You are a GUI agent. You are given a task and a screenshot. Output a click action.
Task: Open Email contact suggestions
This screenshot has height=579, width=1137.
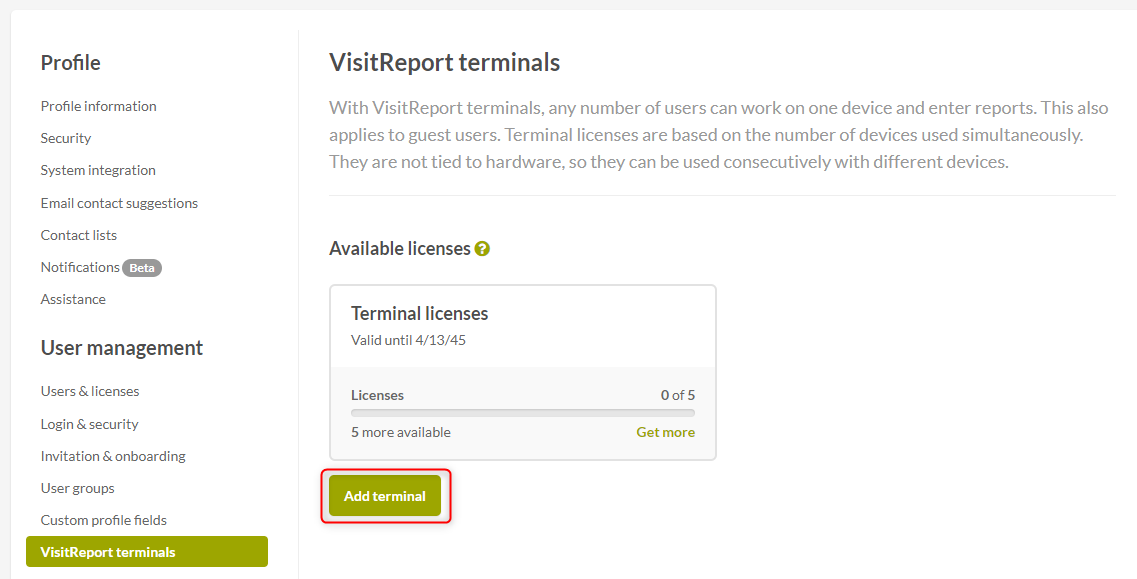(119, 202)
